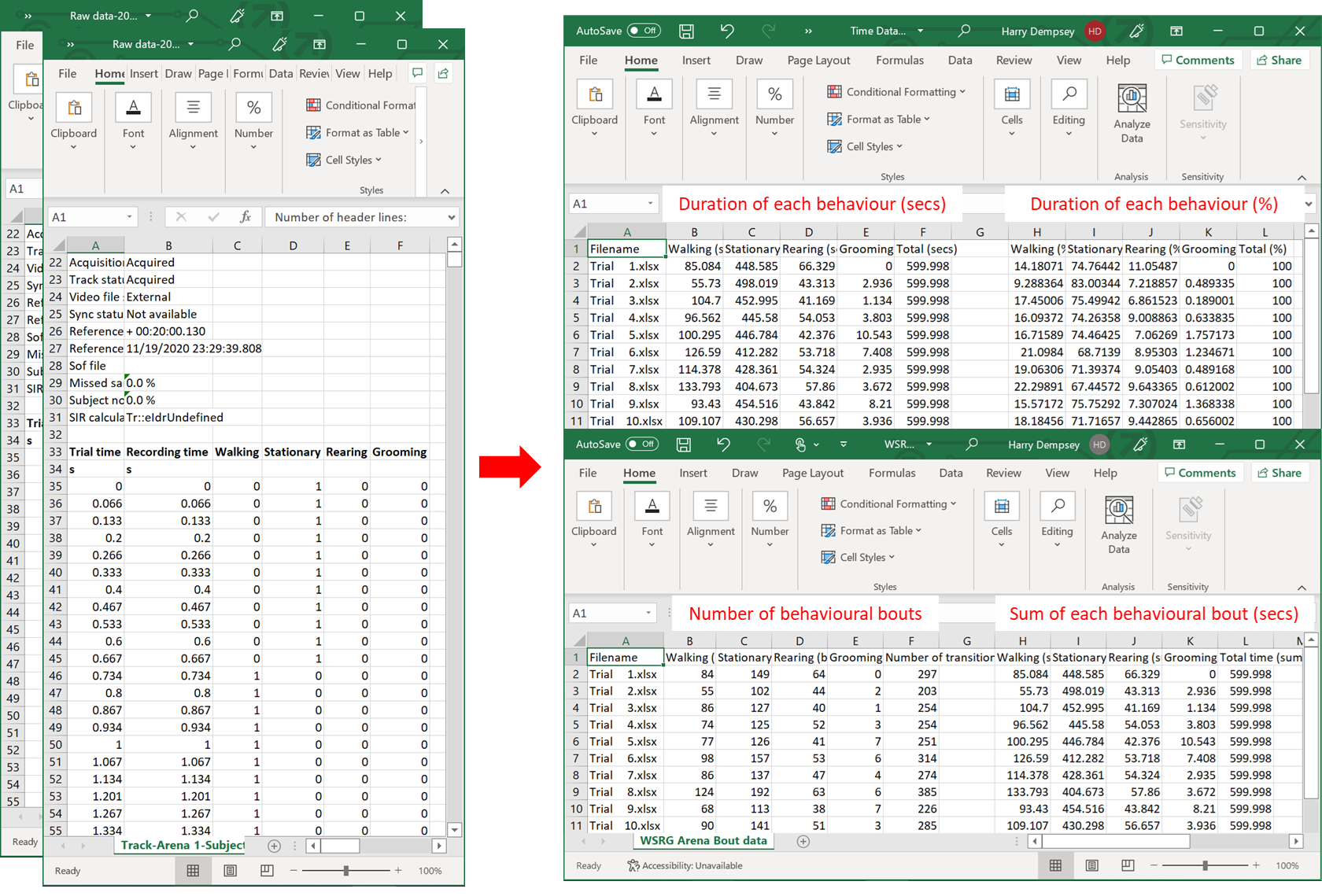This screenshot has height=896, width=1322.
Task: Open Alignment group in Time Data window
Action: (x=714, y=108)
